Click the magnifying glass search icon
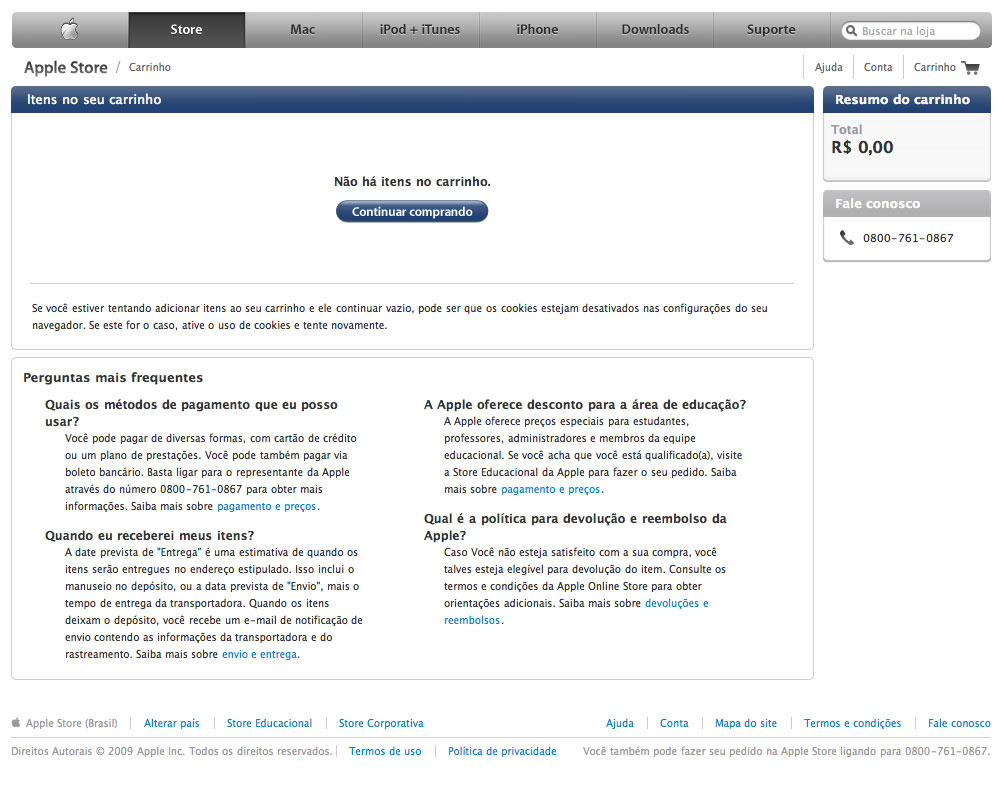The height and width of the screenshot is (790, 1004). (x=851, y=31)
